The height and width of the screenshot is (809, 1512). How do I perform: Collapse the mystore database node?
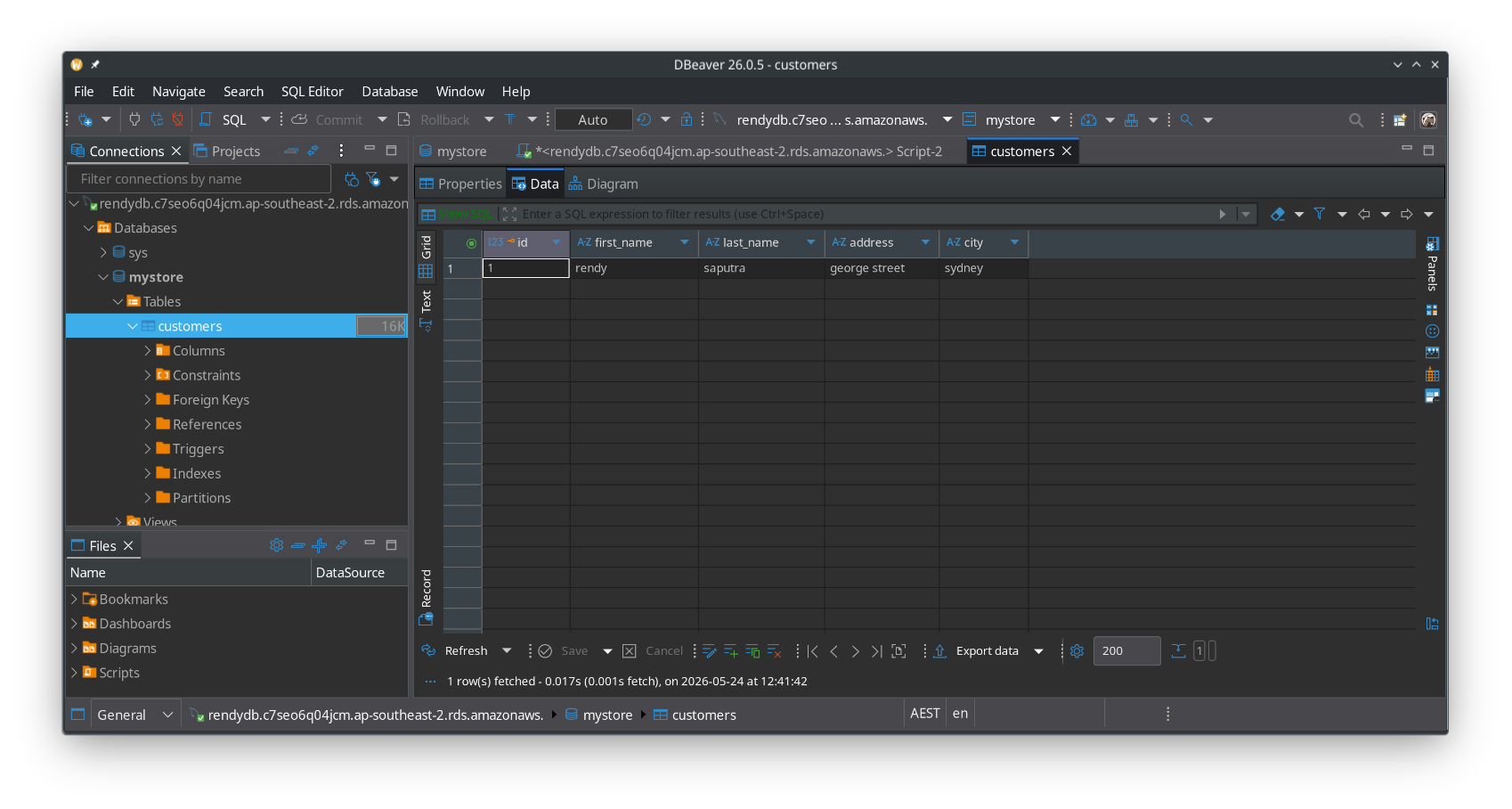click(103, 277)
